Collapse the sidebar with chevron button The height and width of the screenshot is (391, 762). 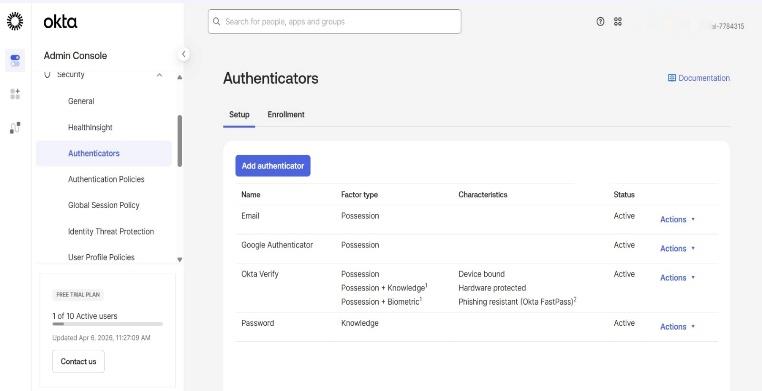[x=183, y=54]
